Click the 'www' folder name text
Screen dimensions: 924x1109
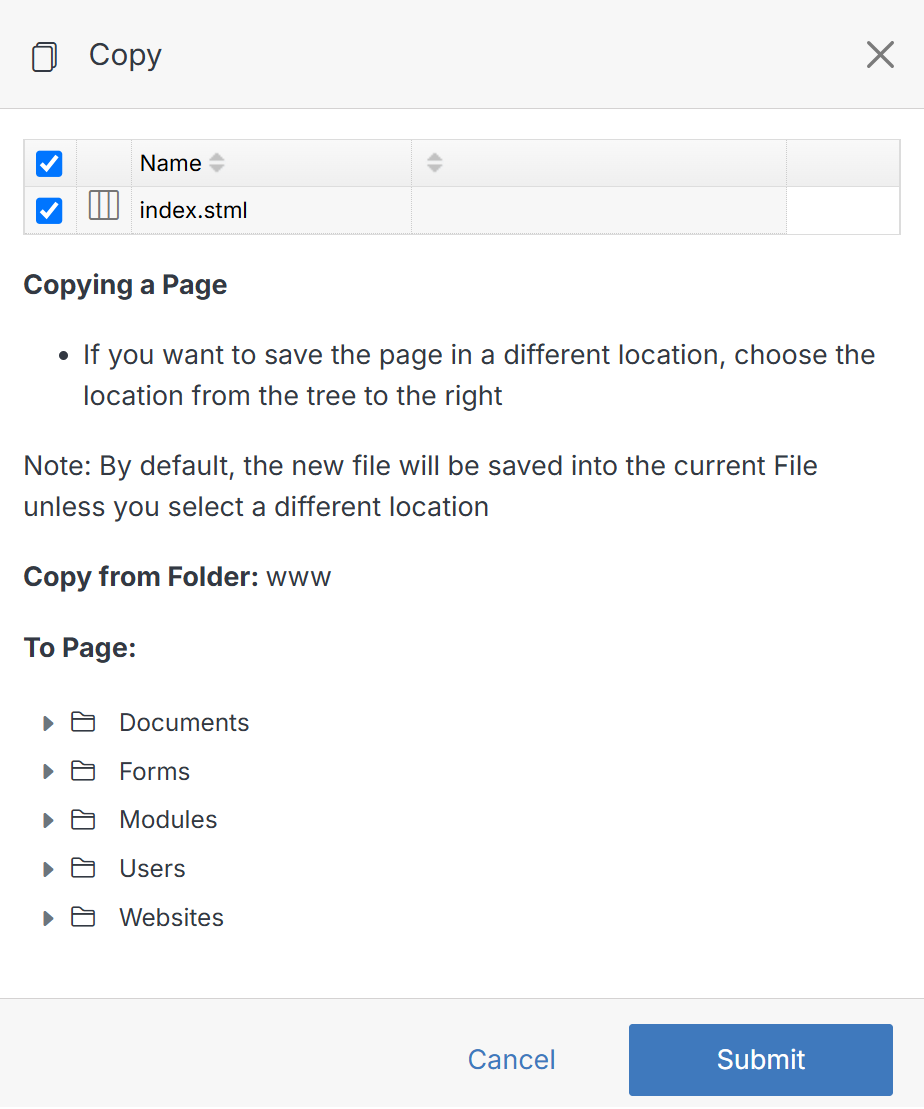(x=299, y=578)
